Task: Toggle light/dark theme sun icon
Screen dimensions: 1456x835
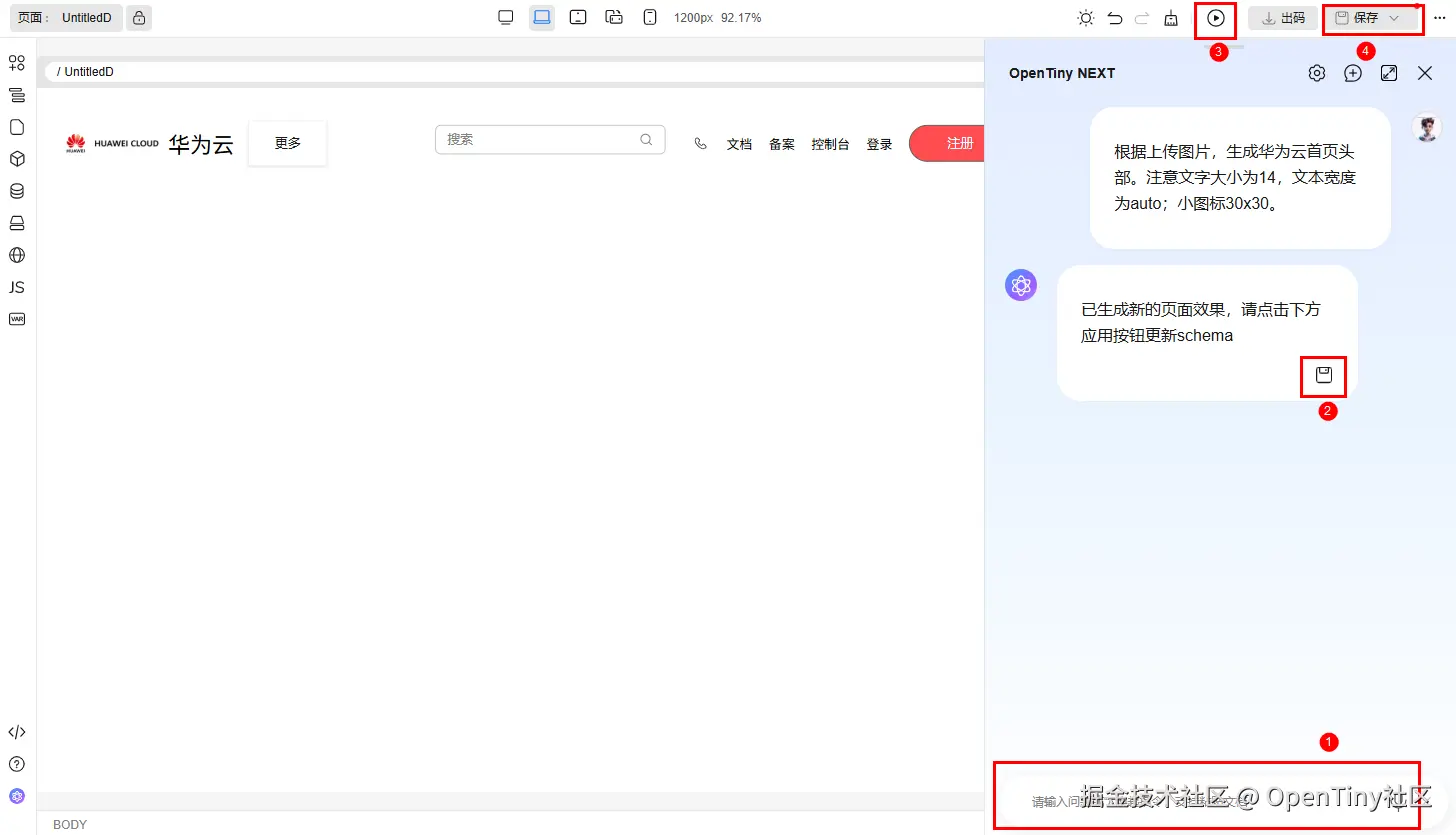Action: tap(1086, 18)
